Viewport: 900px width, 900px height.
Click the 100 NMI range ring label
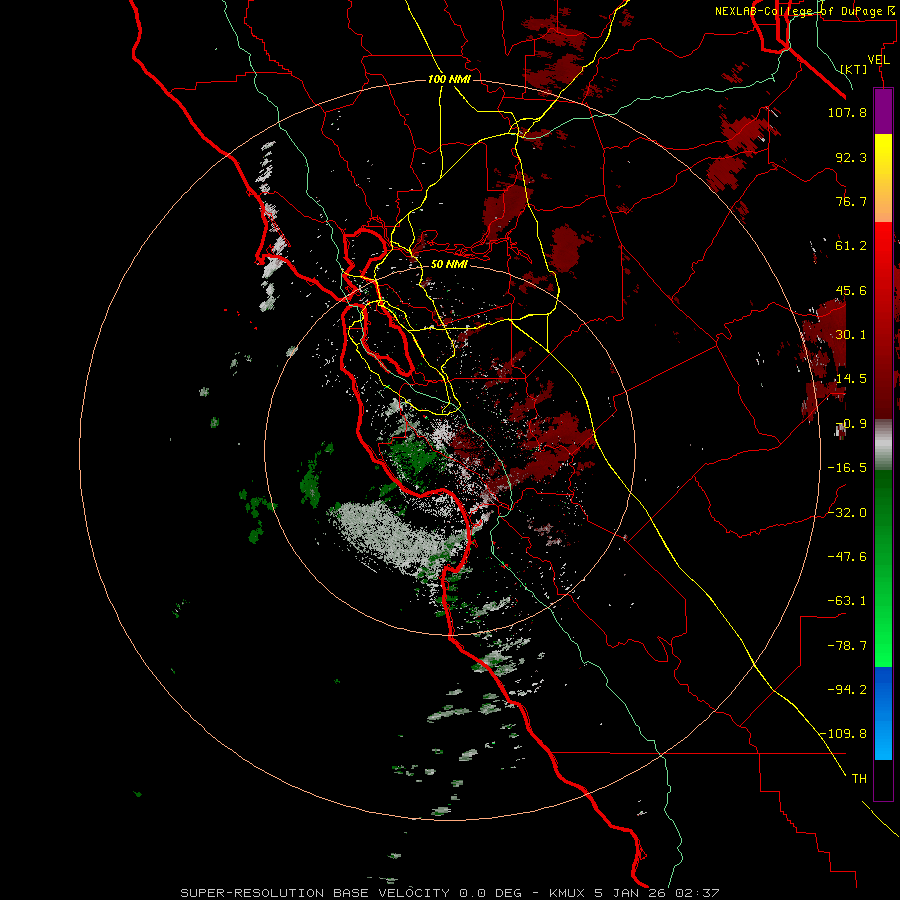point(449,79)
